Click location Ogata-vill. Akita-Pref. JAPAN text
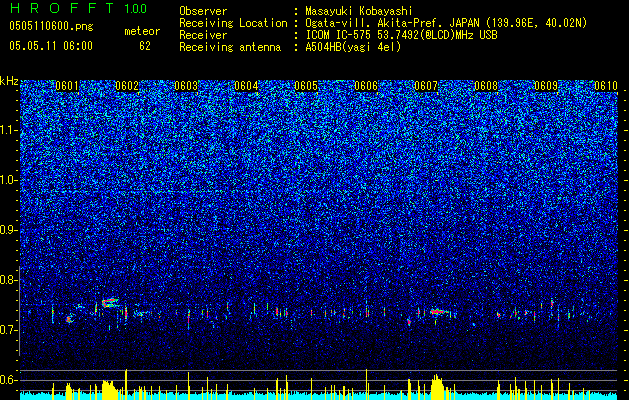Screen dimensions: 629x400 pos(391,23)
